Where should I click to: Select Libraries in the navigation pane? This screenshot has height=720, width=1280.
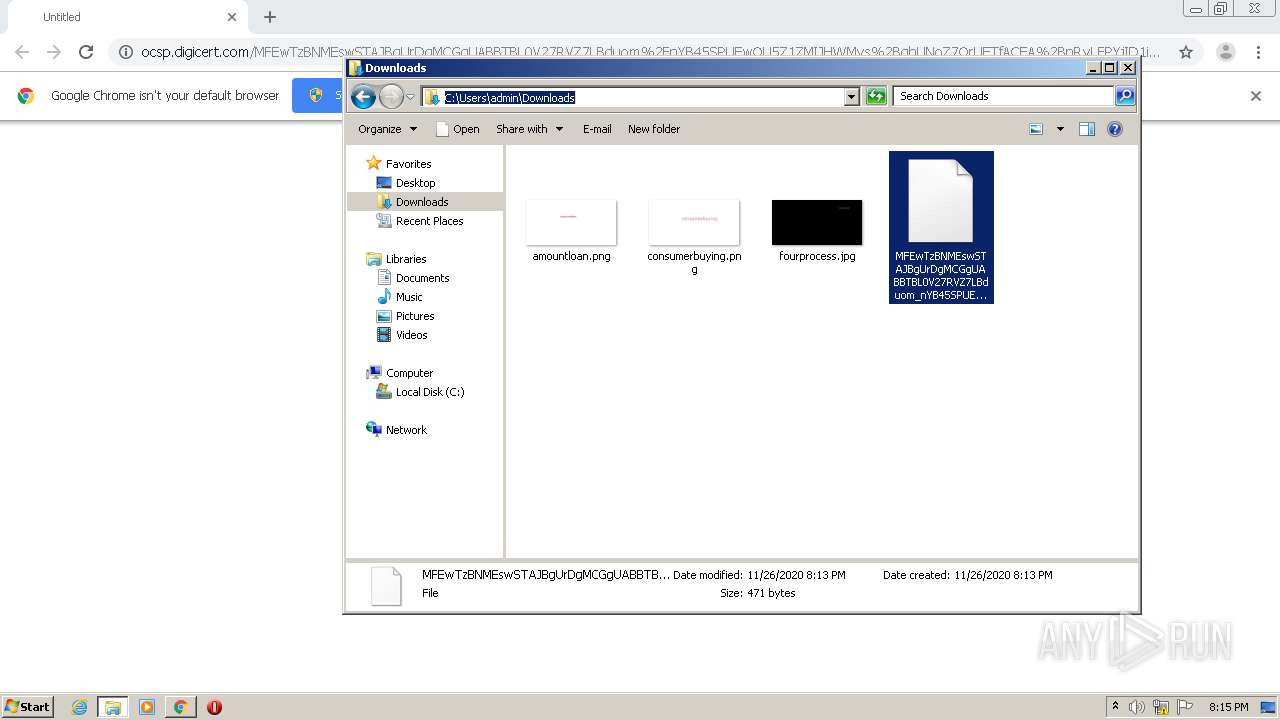397,259
